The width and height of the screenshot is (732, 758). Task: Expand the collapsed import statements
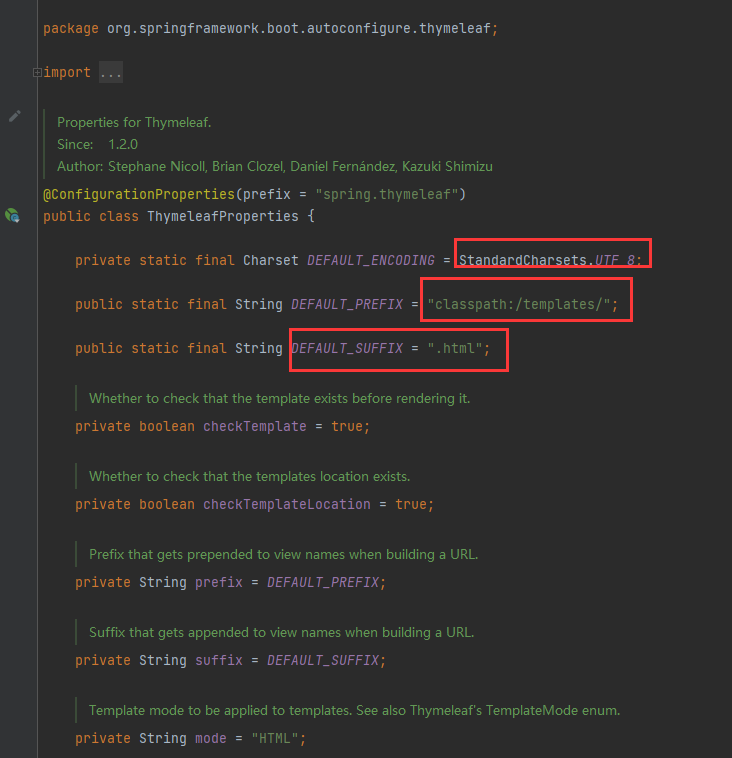pos(37,73)
